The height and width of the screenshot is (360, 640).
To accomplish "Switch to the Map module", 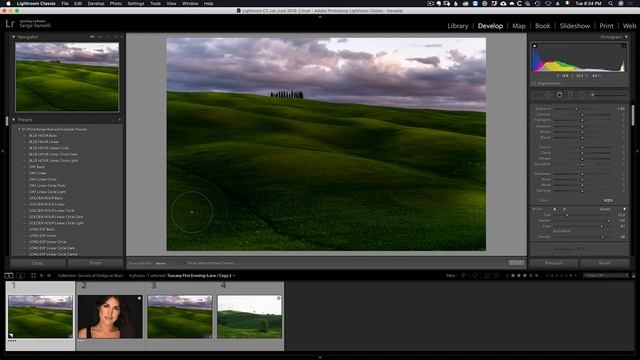I will (x=519, y=26).
